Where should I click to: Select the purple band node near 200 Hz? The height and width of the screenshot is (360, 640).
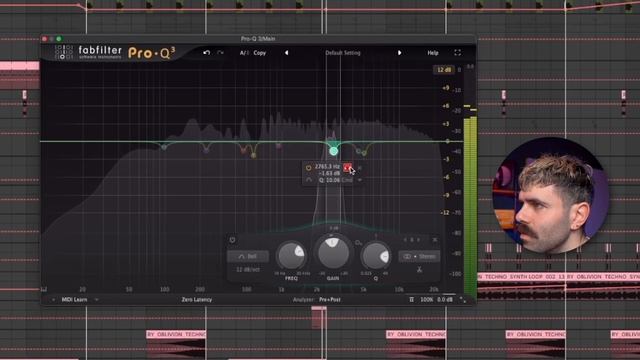[206, 150]
